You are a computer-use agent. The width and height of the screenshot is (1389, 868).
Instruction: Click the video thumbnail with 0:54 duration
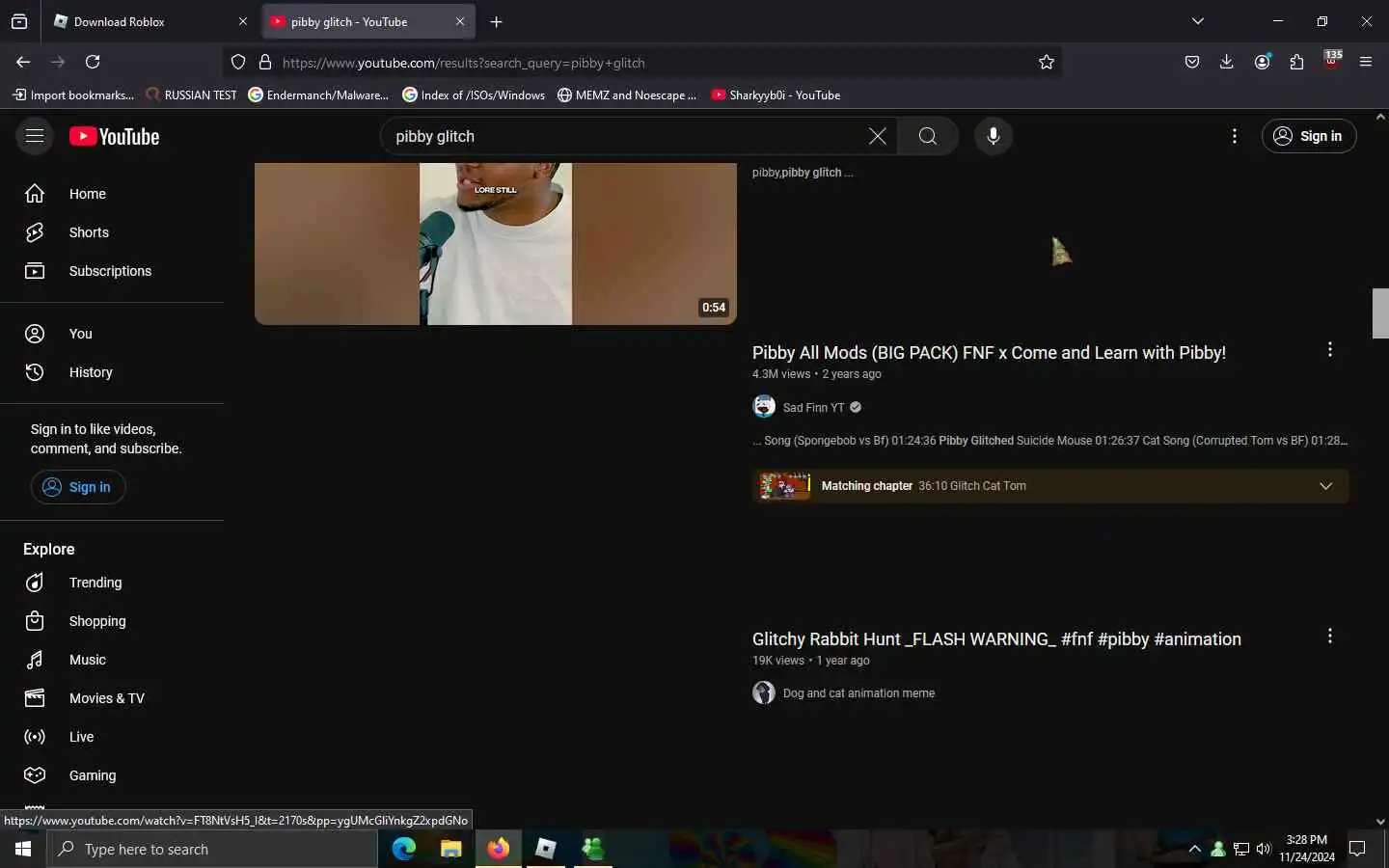[x=496, y=244]
